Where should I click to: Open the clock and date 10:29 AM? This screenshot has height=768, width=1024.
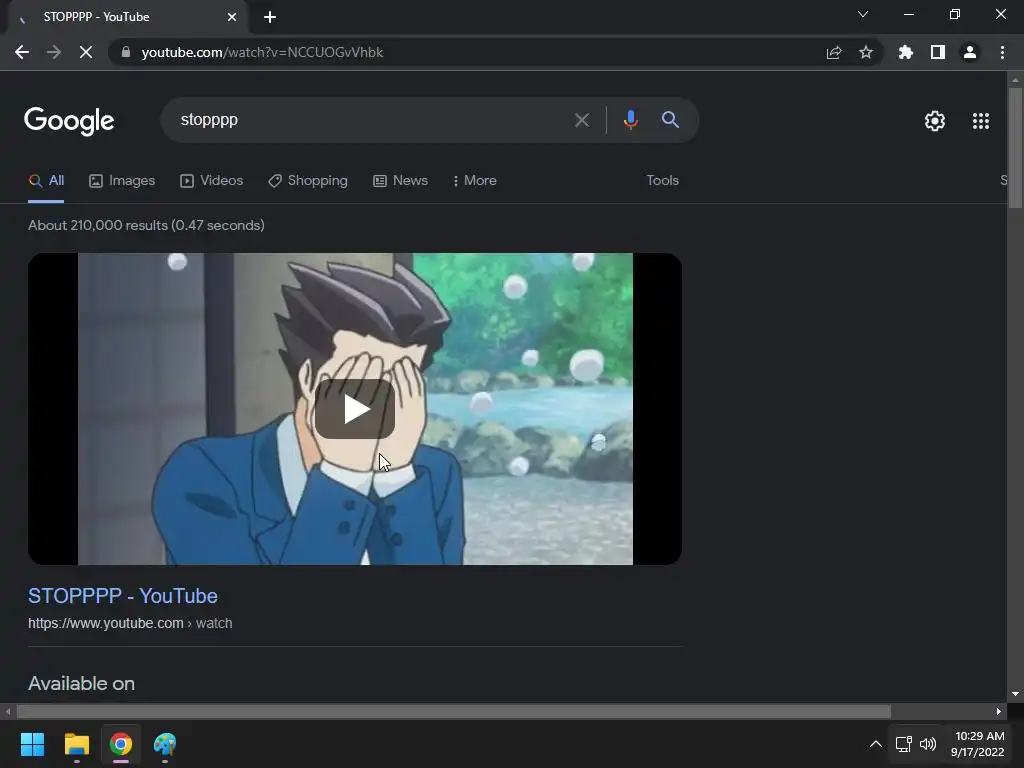[978, 744]
